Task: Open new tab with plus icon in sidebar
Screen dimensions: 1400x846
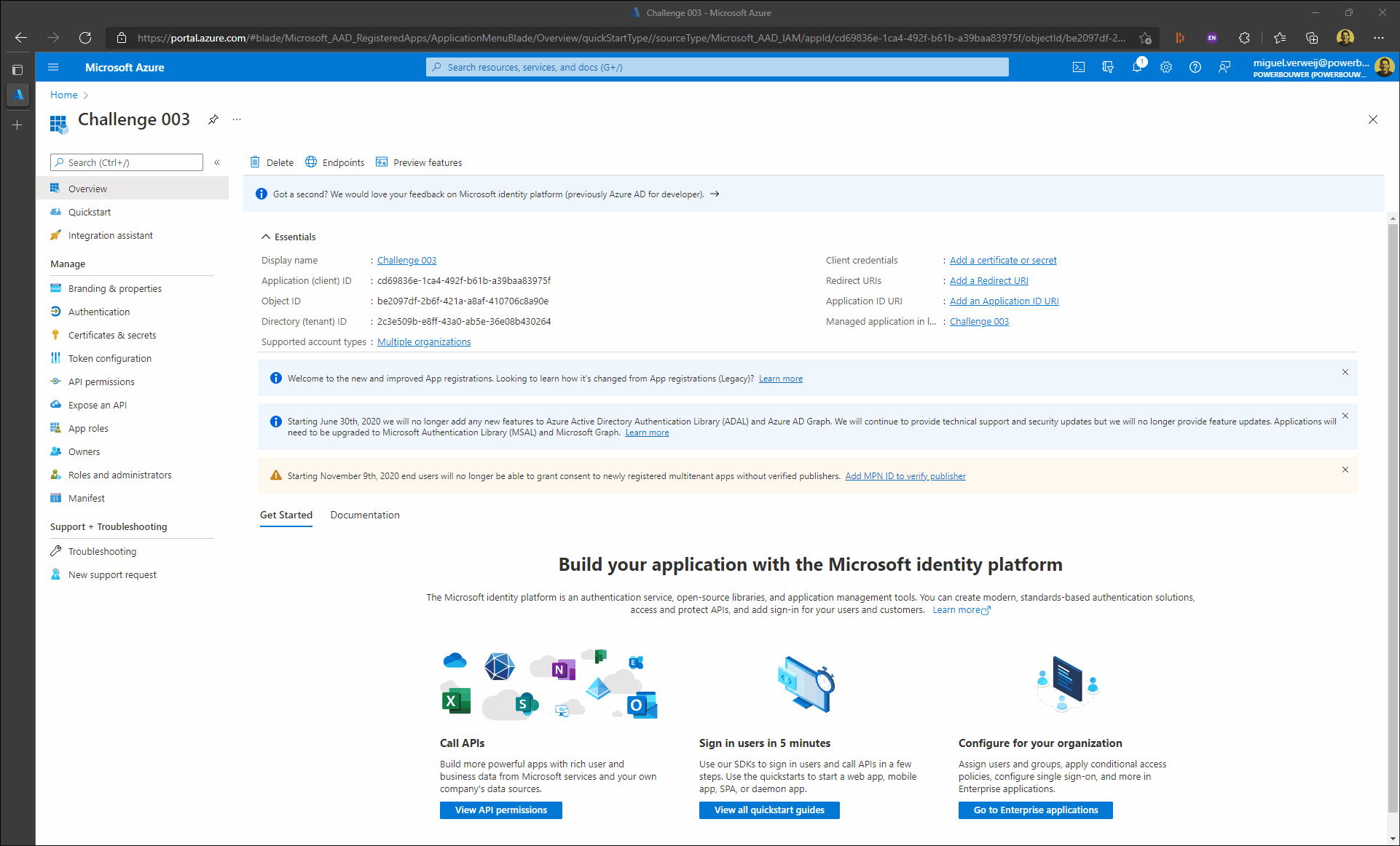Action: pyautogui.click(x=17, y=125)
